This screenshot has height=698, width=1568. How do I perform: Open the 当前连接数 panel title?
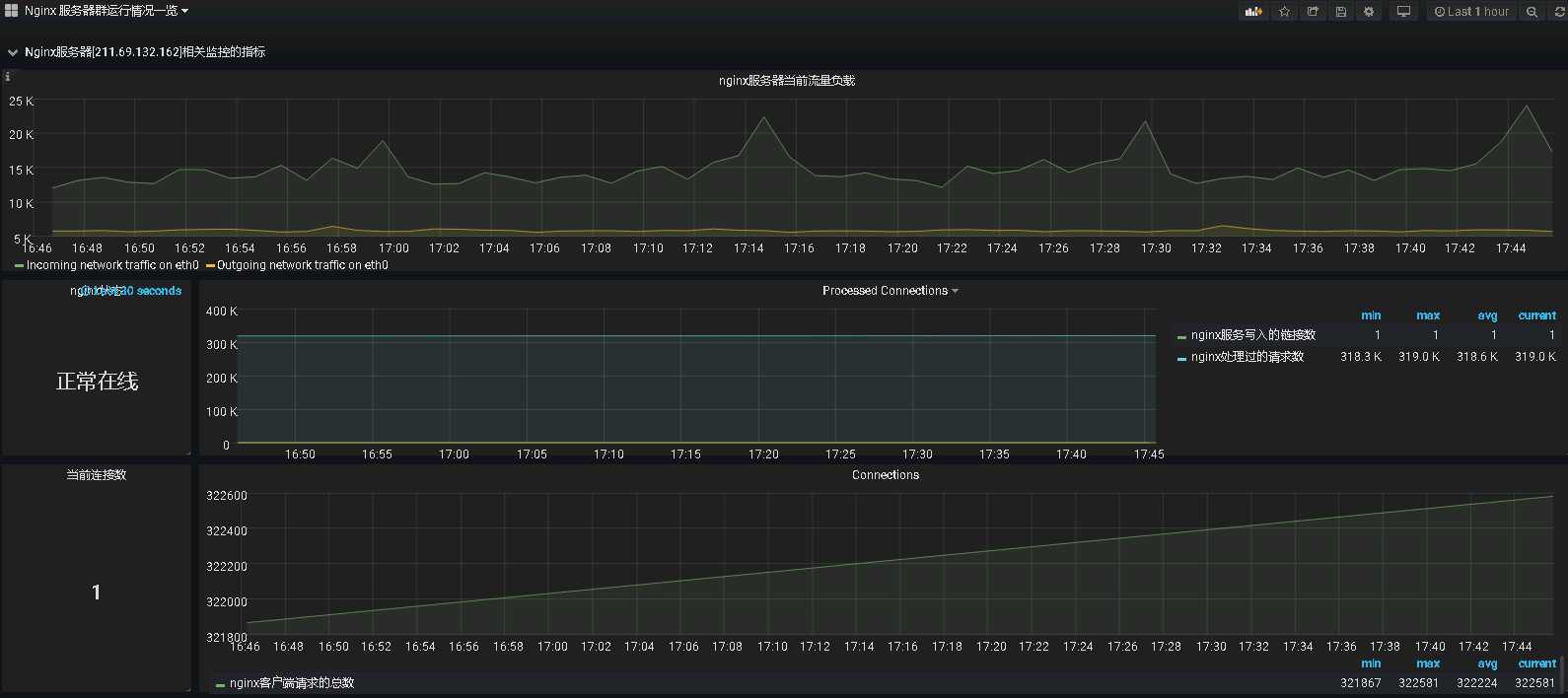96,475
